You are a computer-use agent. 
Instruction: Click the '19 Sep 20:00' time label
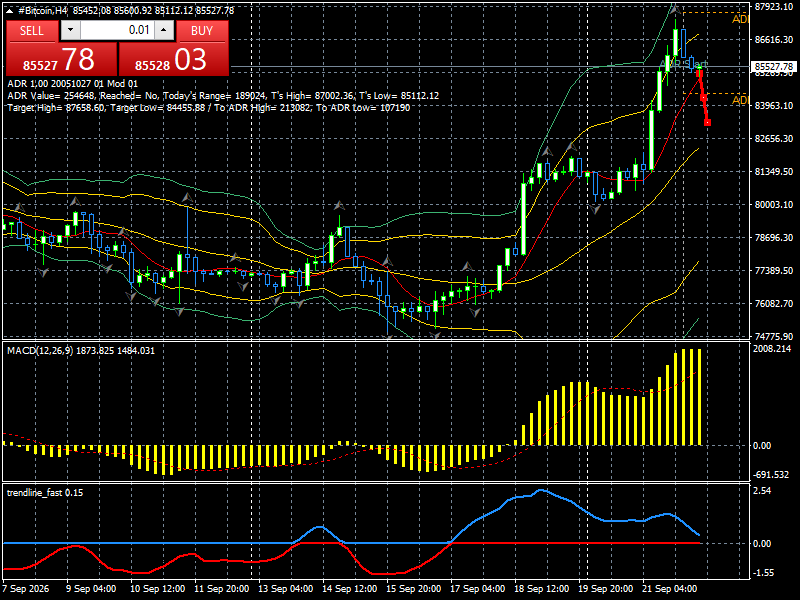click(606, 589)
